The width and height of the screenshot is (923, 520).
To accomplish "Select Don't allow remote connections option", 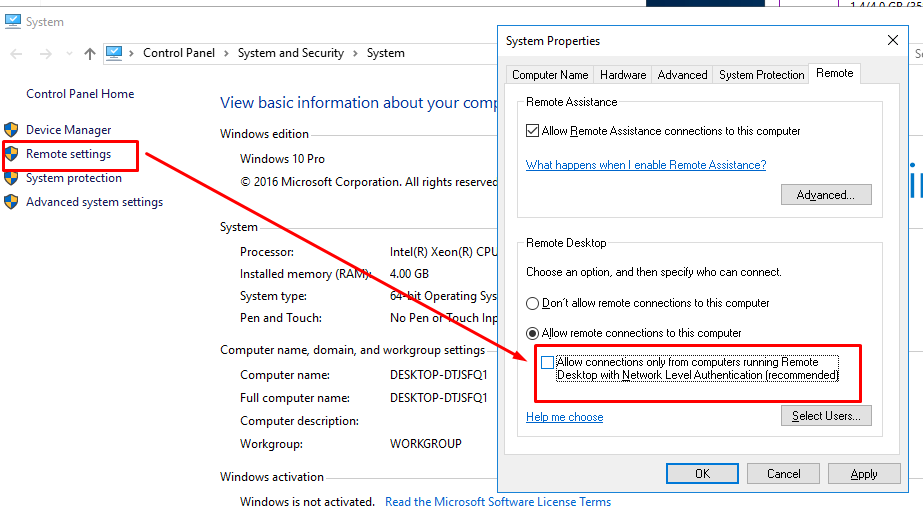I will coord(533,303).
